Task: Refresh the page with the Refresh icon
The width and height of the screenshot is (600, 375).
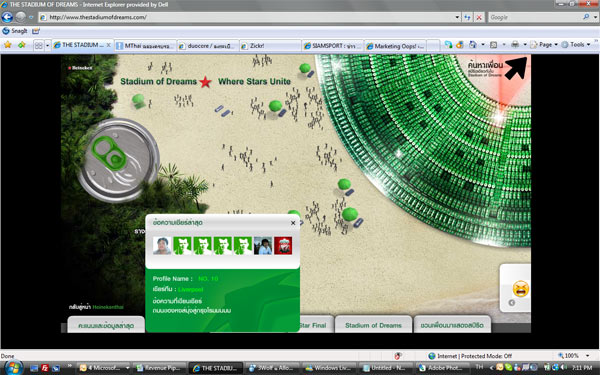Action: (467, 17)
